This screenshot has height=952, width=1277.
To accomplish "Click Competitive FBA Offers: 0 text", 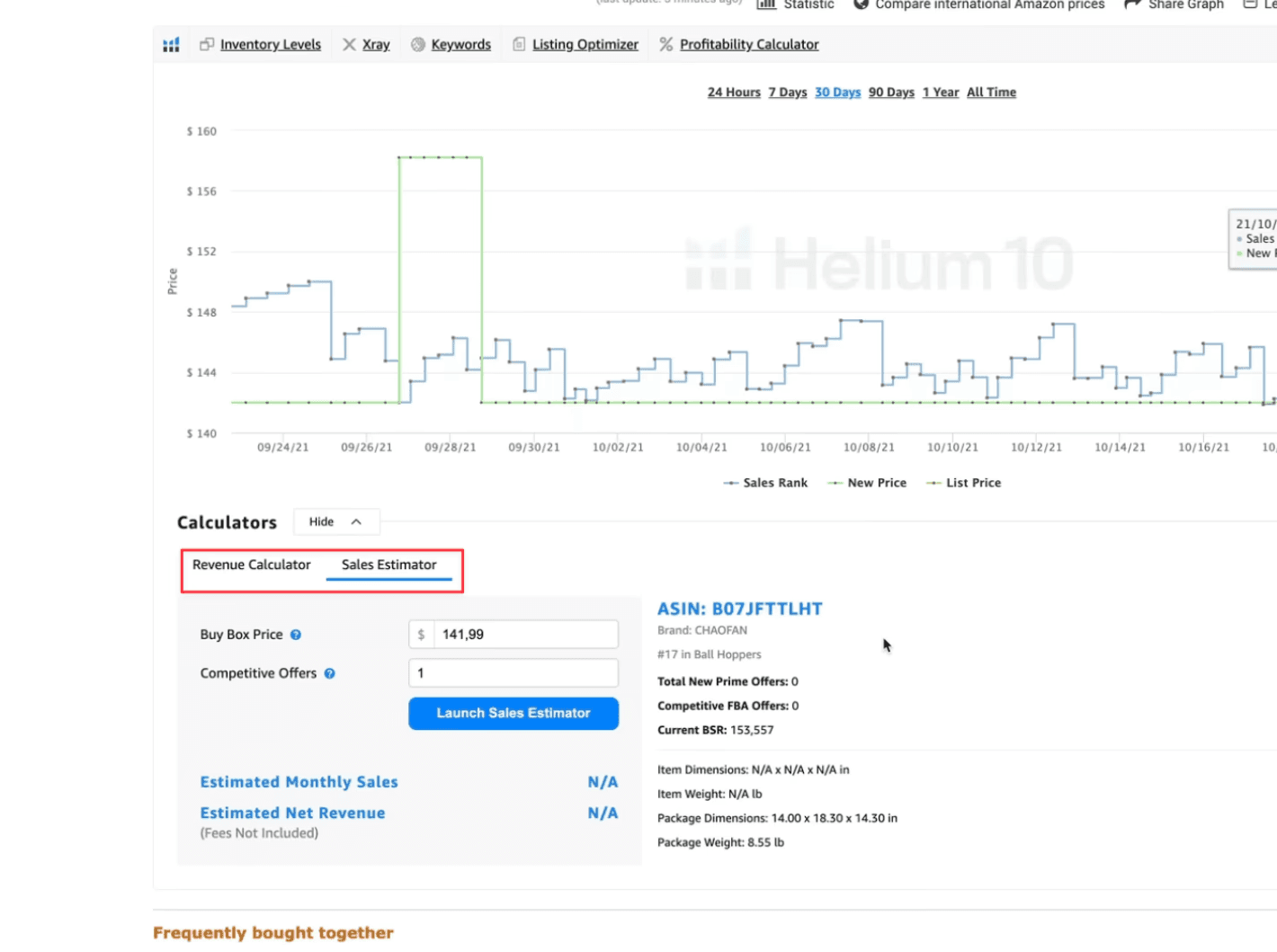I will tap(728, 706).
